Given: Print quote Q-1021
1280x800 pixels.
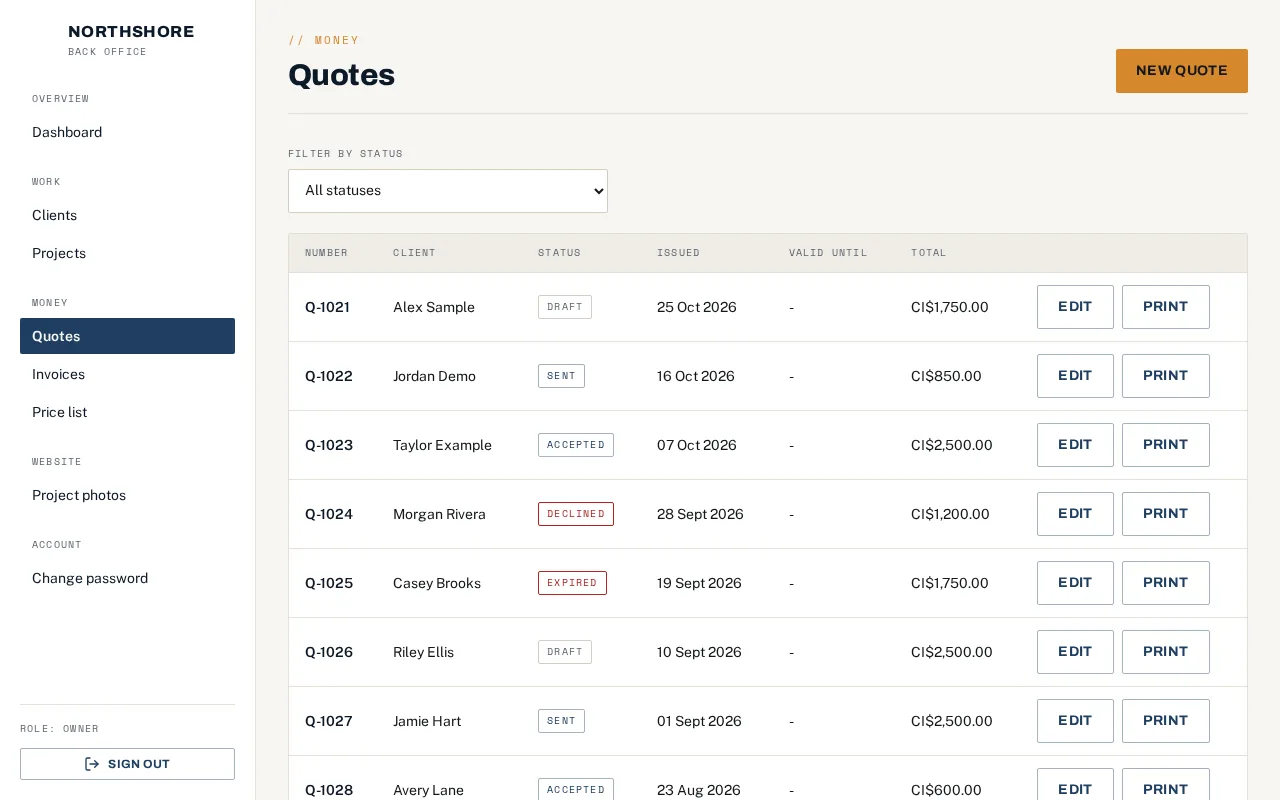Looking at the screenshot, I should pos(1166,307).
